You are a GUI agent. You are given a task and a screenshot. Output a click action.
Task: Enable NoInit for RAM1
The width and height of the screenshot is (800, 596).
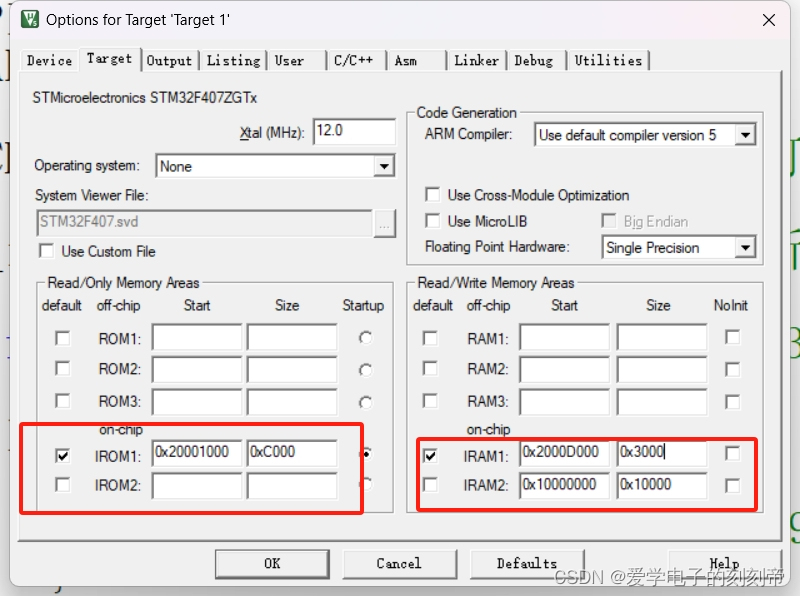coord(733,337)
